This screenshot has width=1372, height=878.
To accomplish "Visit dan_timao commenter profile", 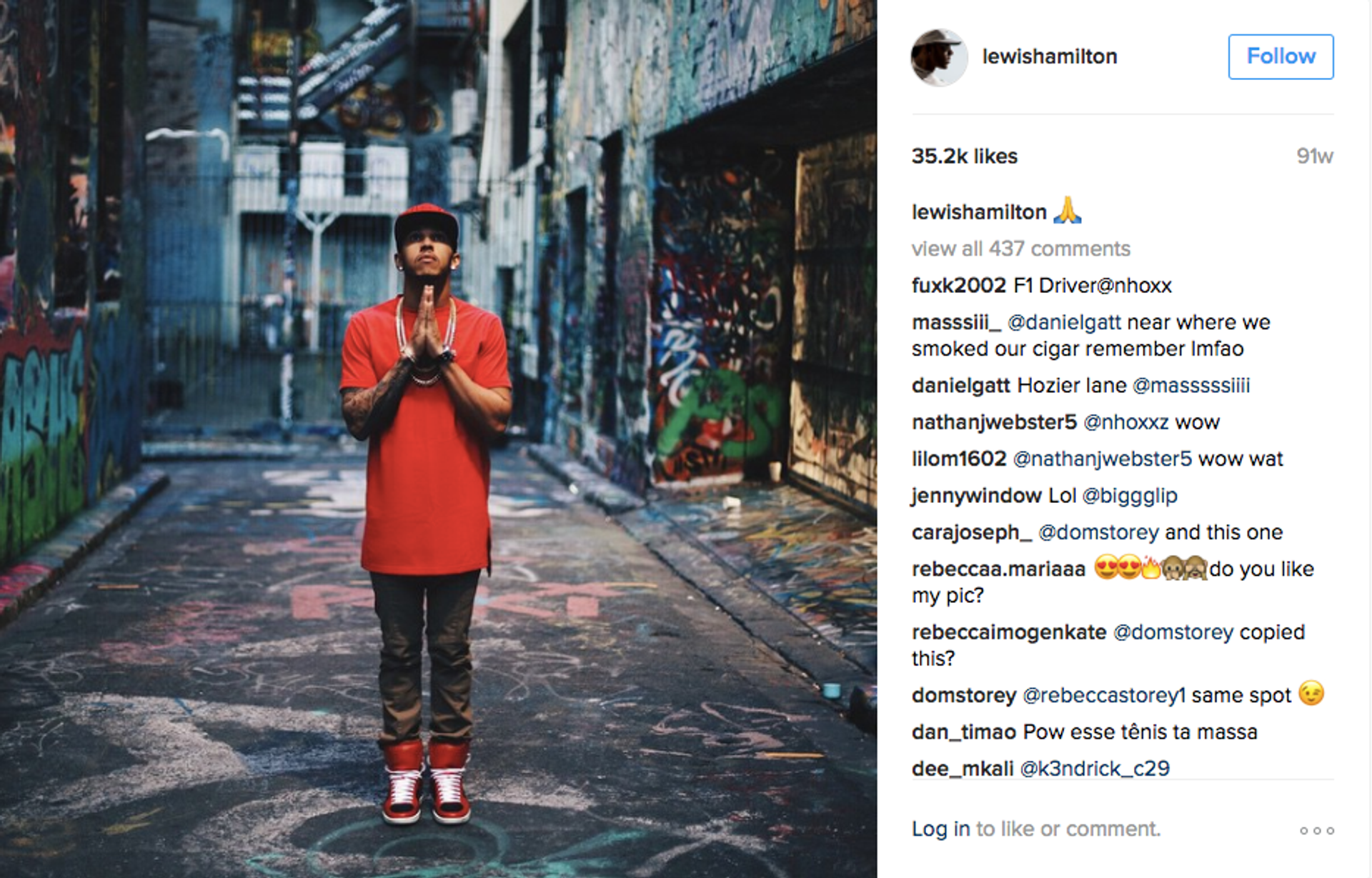I will tap(963, 732).
